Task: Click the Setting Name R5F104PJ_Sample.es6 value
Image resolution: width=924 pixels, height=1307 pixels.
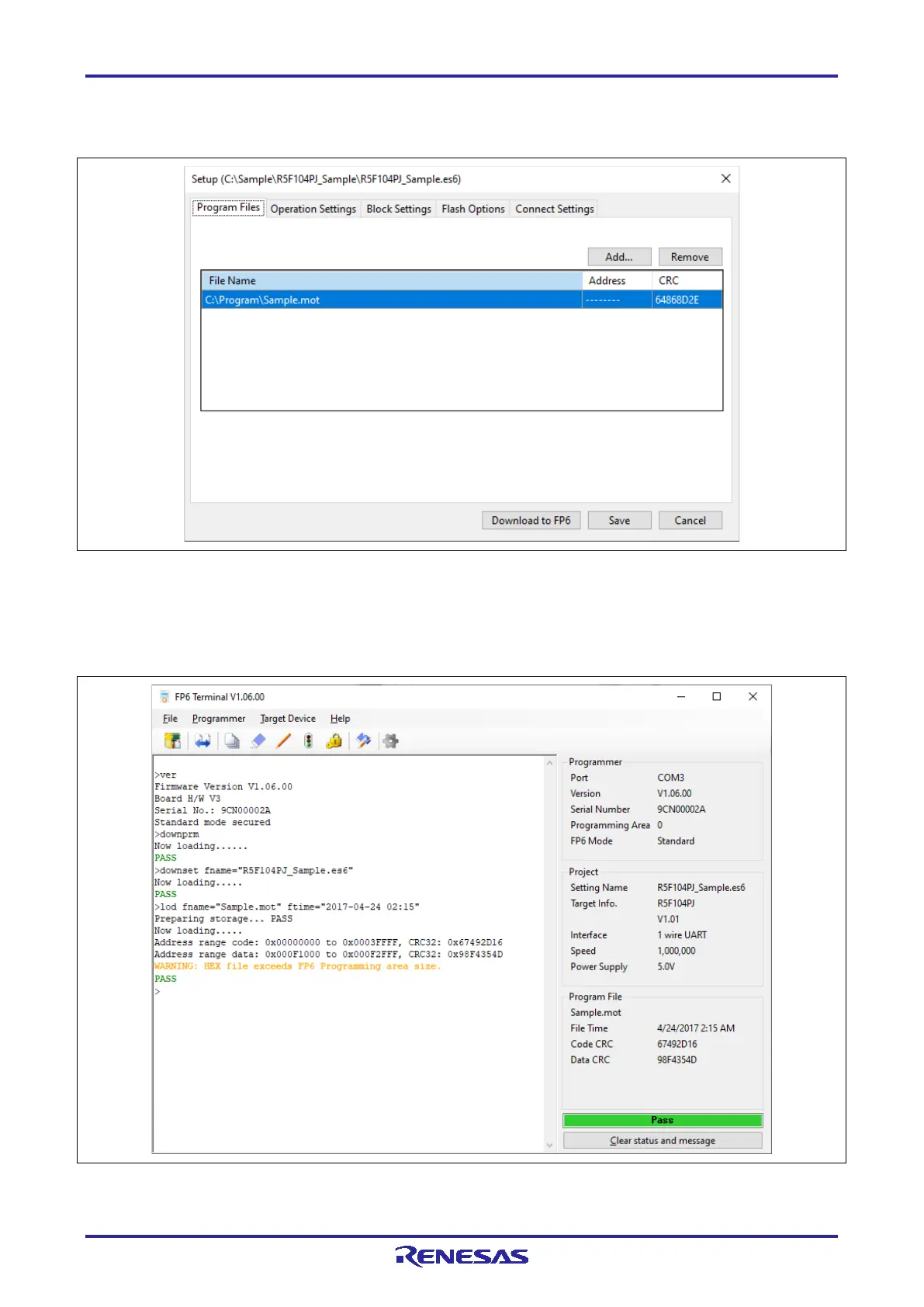Action: click(x=701, y=887)
